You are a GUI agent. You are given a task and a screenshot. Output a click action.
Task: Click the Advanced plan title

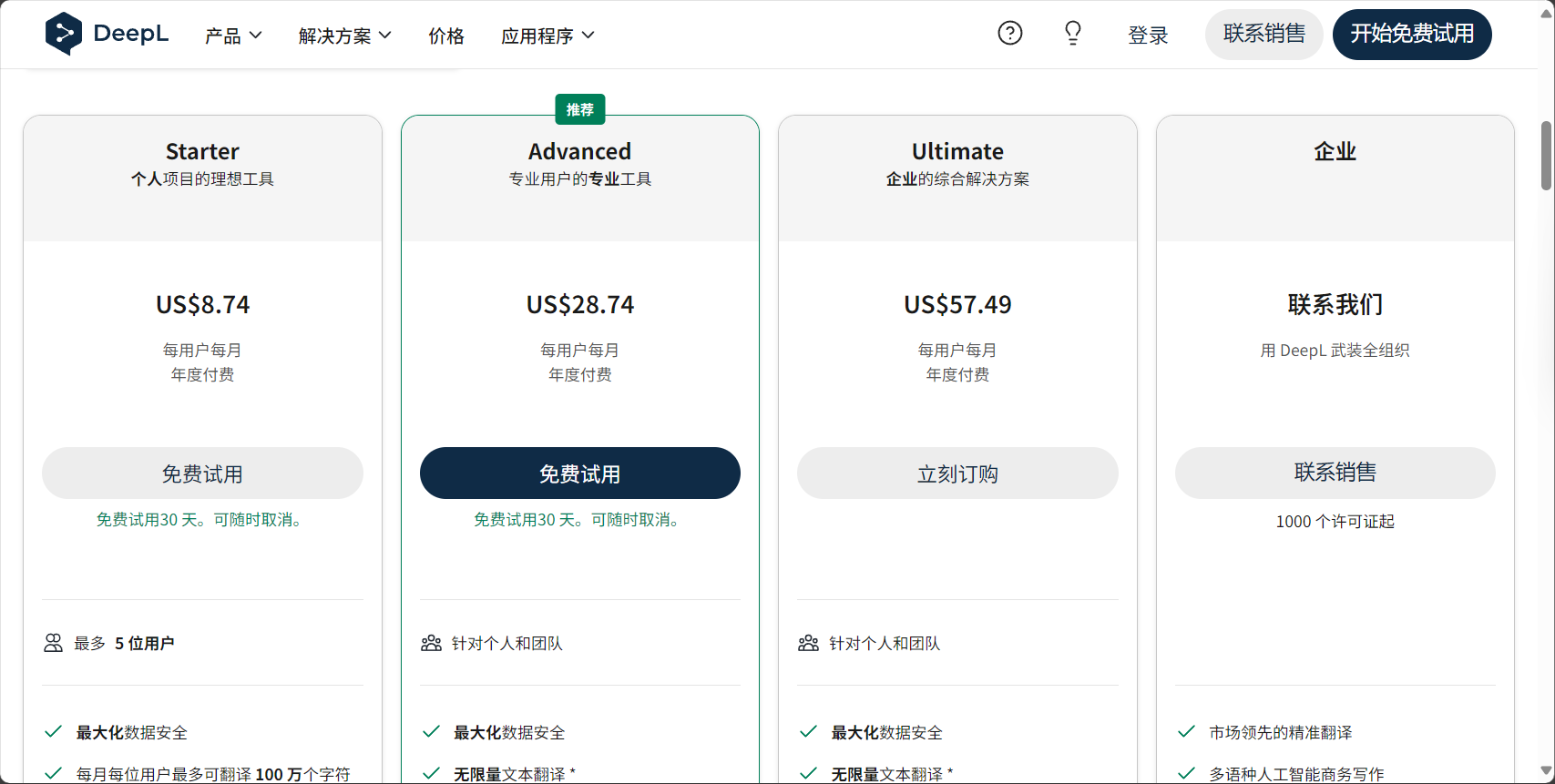[580, 151]
